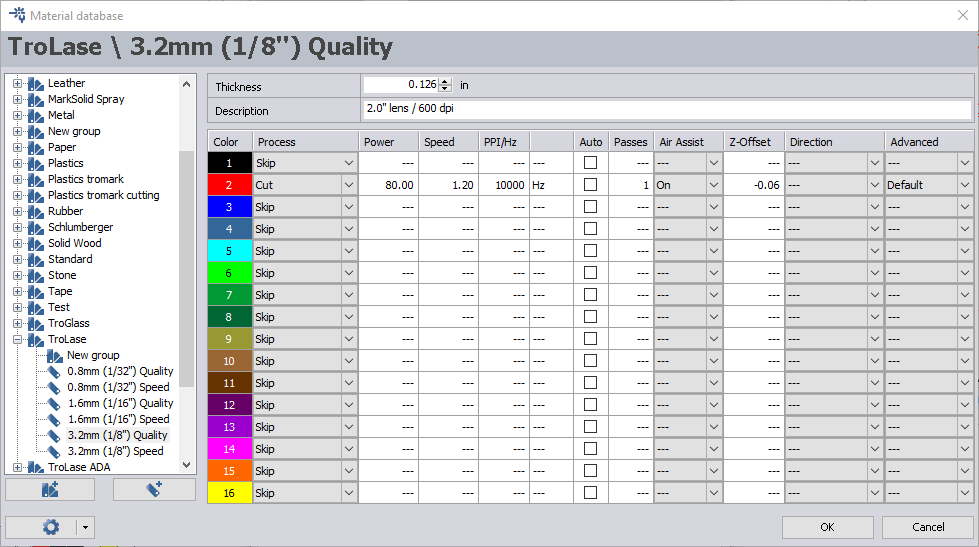
Task: Click the Material database app icon in title bar
Action: pyautogui.click(x=17, y=14)
